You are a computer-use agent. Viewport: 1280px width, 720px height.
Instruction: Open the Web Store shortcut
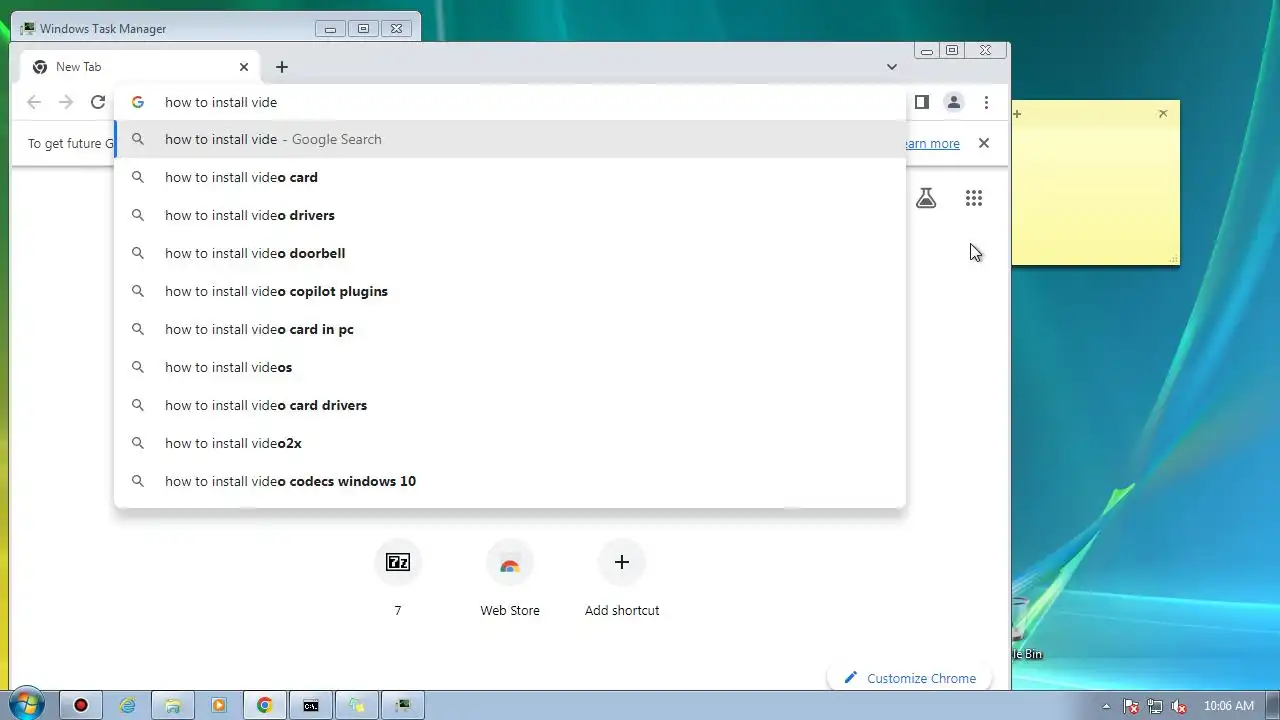click(x=510, y=562)
